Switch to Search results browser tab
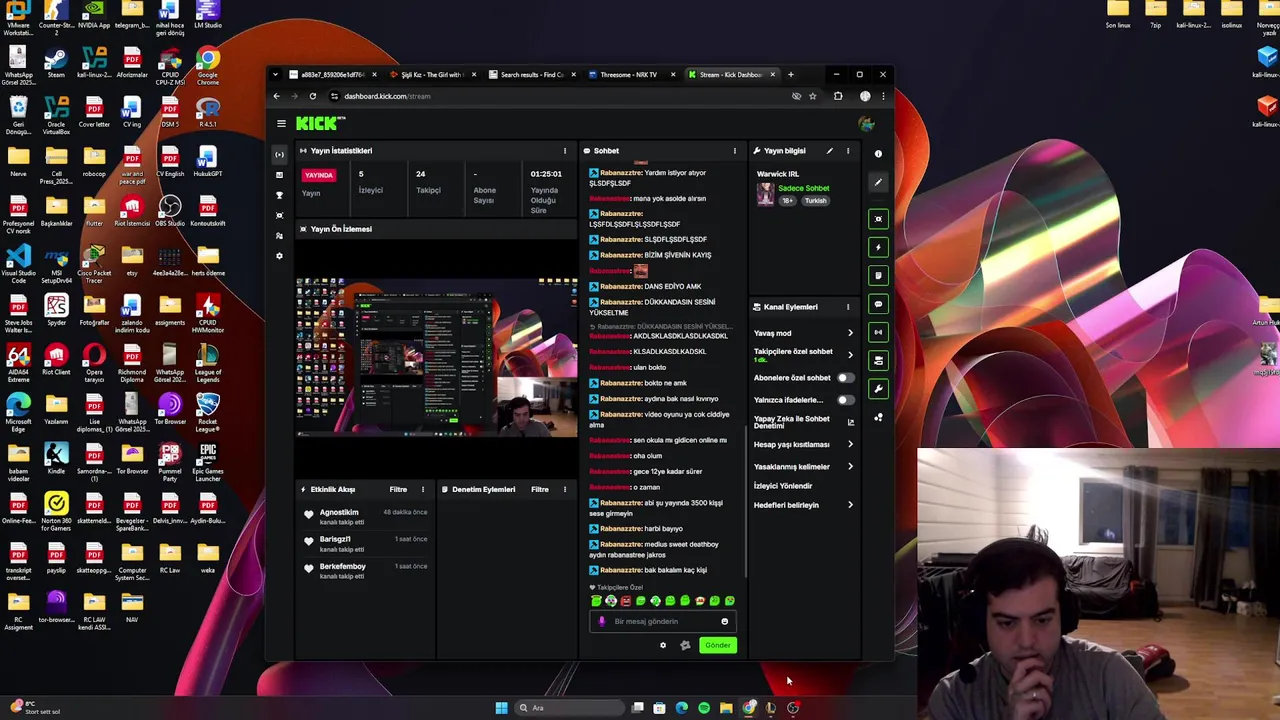Viewport: 1280px width, 720px height. pos(532,74)
